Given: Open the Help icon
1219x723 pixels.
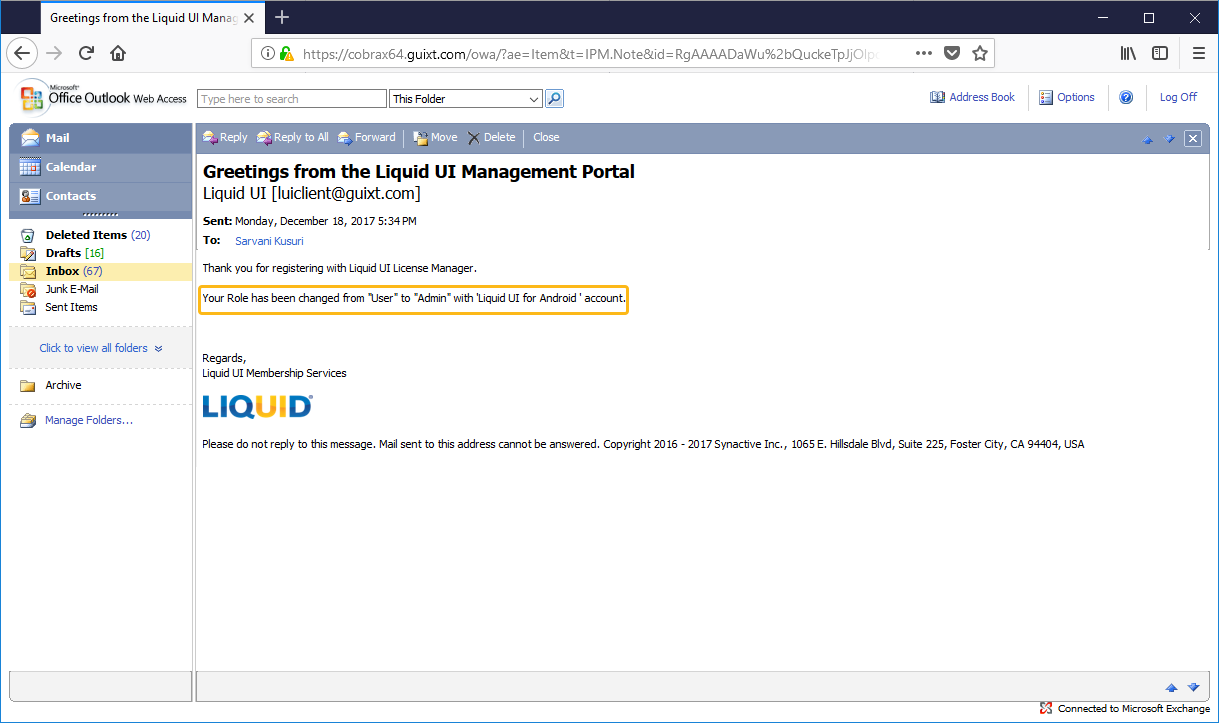Looking at the screenshot, I should tap(1126, 98).
